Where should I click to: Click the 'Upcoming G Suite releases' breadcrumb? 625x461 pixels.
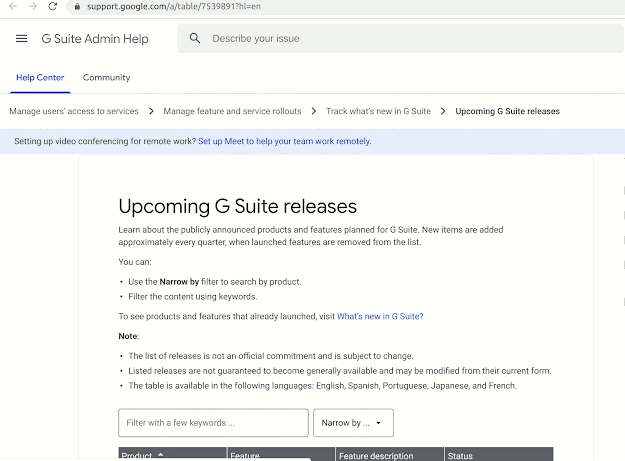tap(507, 111)
